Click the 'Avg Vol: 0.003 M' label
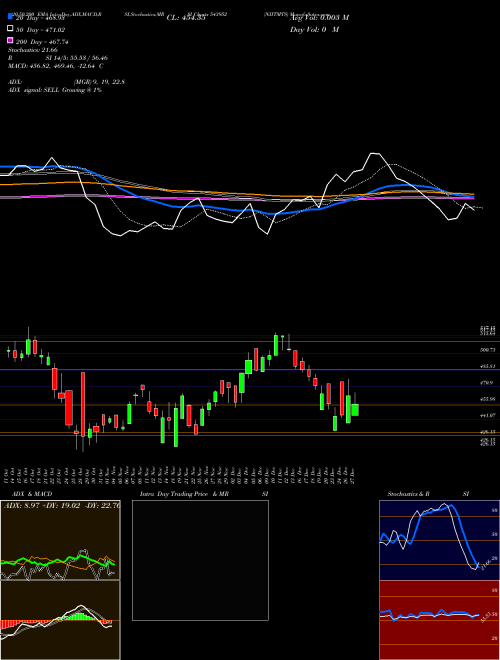Viewport: 500px width, 660px height. click(x=319, y=18)
